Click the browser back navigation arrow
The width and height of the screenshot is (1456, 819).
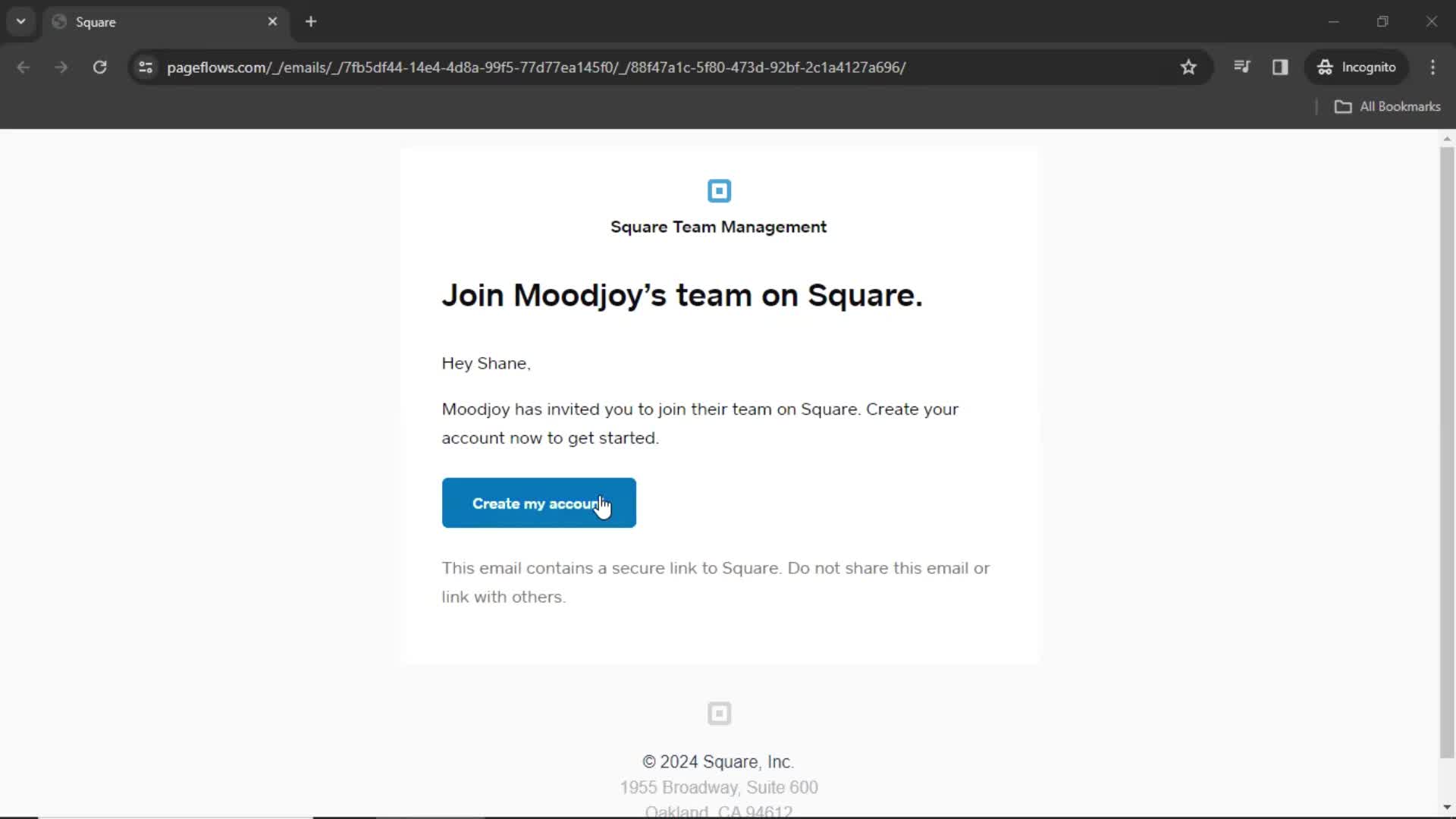pyautogui.click(x=23, y=67)
